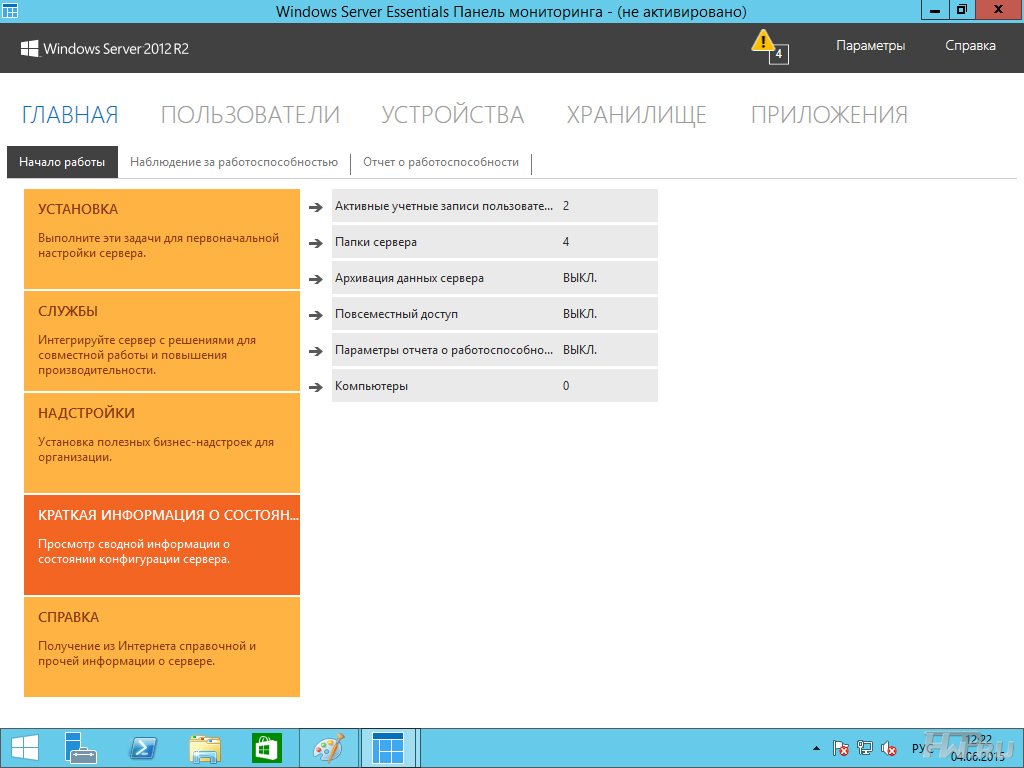Screen dimensions: 1024x768
Task: Select the УСТАНОВКА tile
Action: 162,239
